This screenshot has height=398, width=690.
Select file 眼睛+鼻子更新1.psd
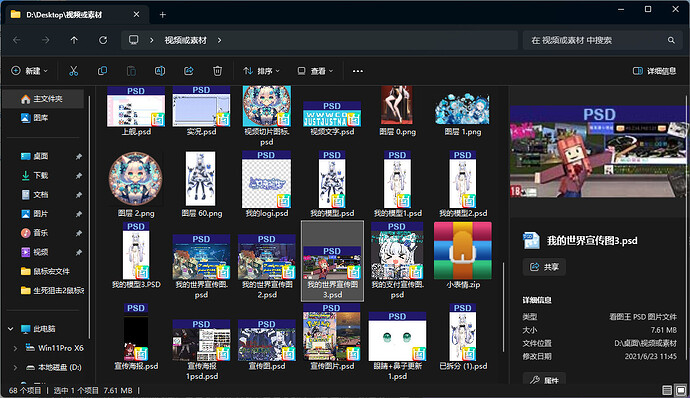pyautogui.click(x=397, y=346)
